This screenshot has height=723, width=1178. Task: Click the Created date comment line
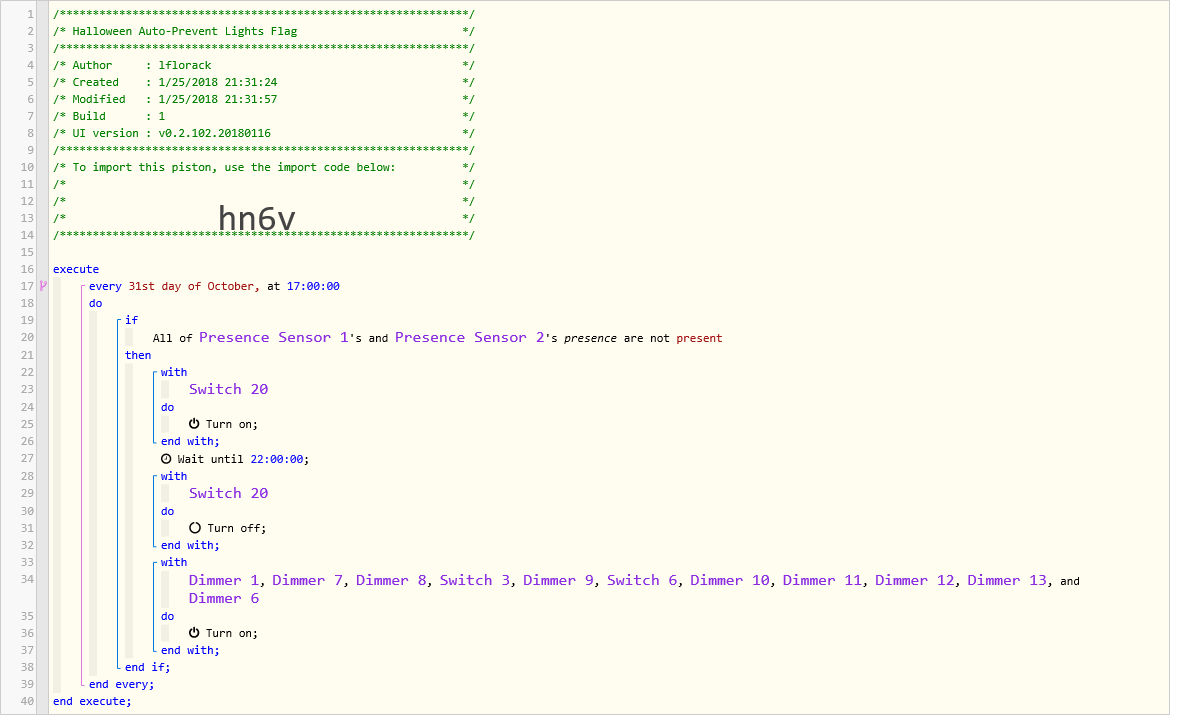point(264,83)
